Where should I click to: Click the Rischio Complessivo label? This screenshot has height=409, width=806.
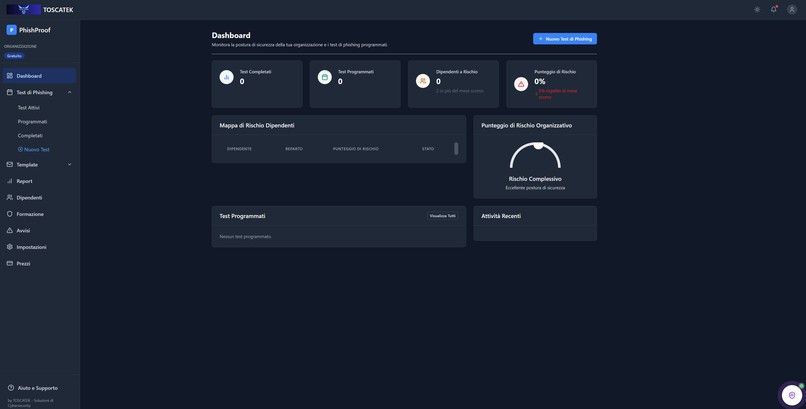(x=535, y=179)
